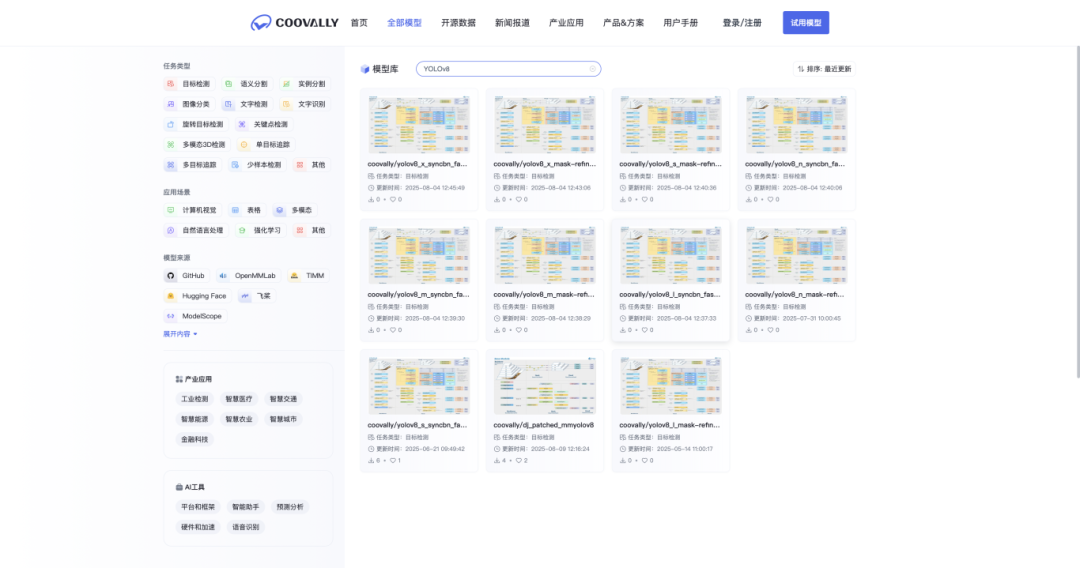Clear the YOLOv8 search field icon
Viewport: 1080px width, 568px height.
click(592, 69)
